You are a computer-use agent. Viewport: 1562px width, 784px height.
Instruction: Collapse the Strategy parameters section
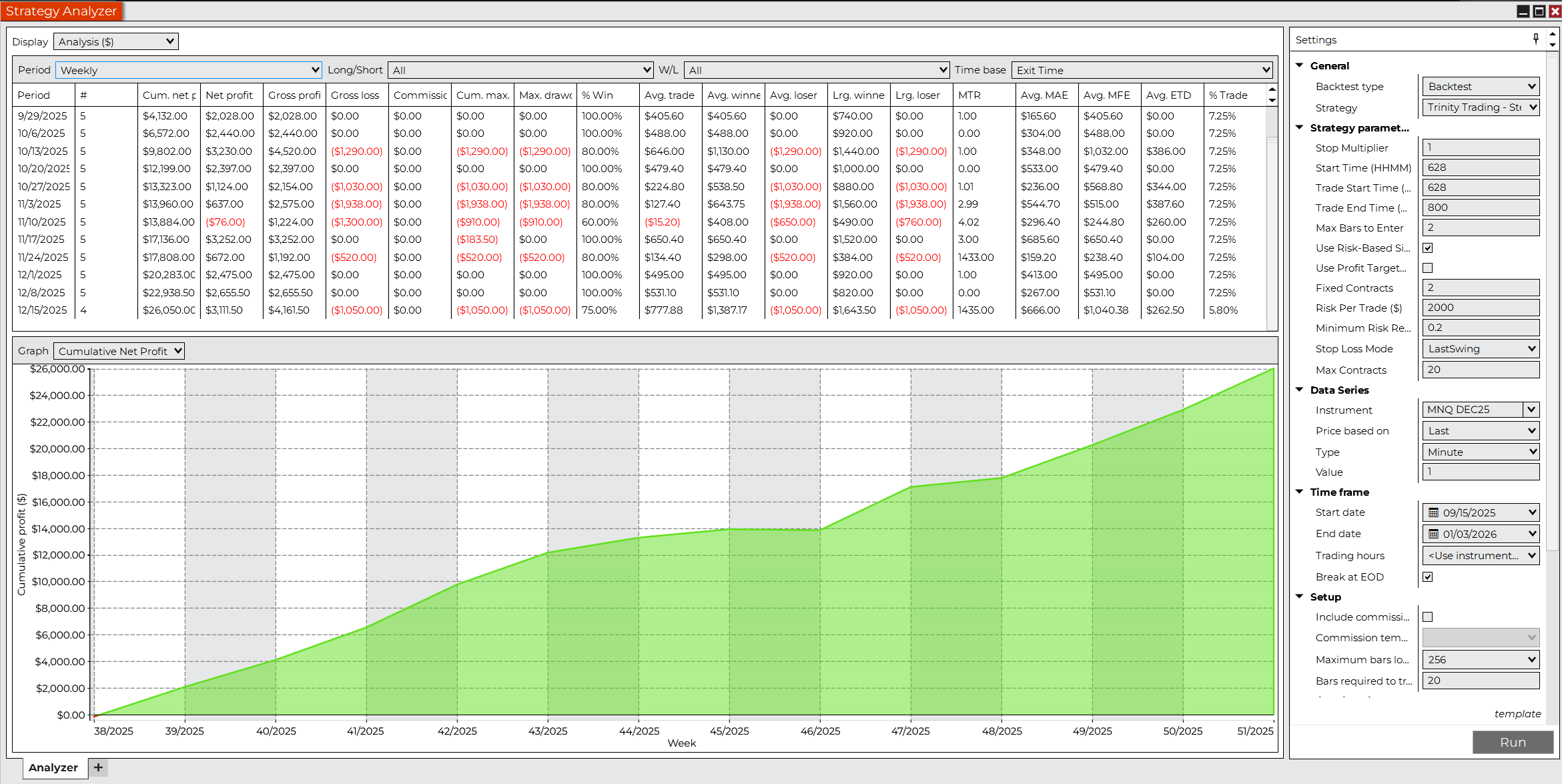tap(1299, 127)
